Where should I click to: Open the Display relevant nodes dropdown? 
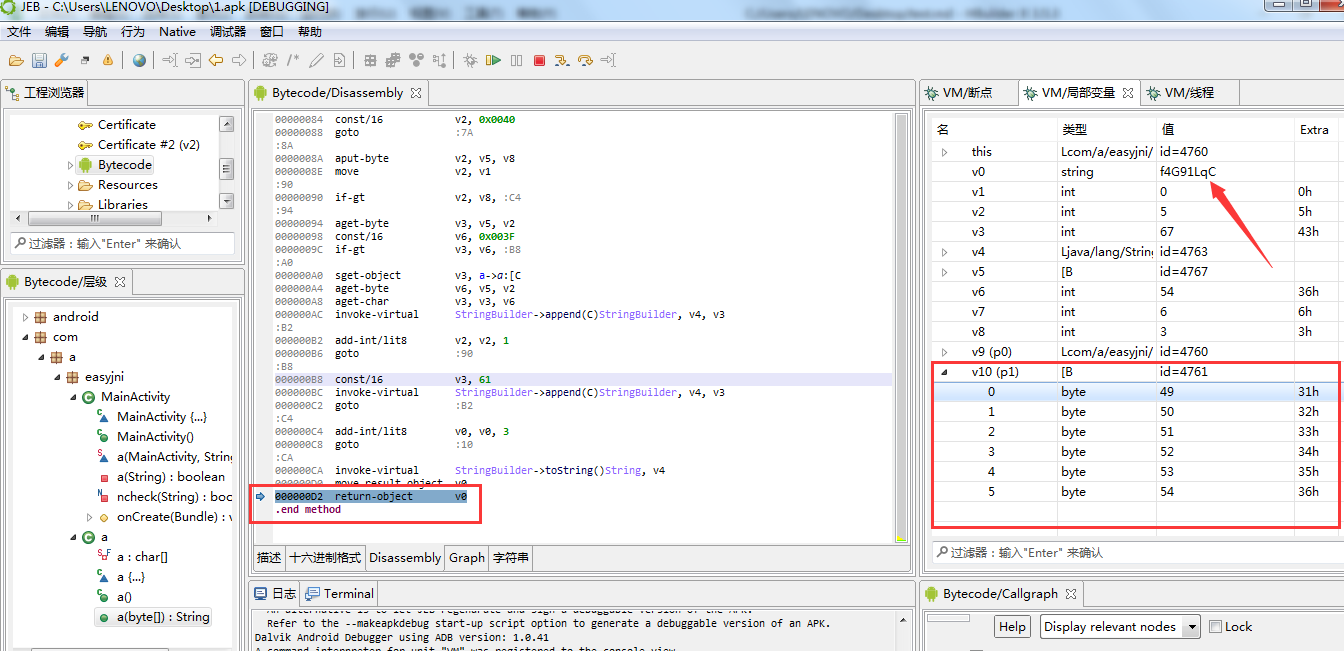(x=1120, y=627)
